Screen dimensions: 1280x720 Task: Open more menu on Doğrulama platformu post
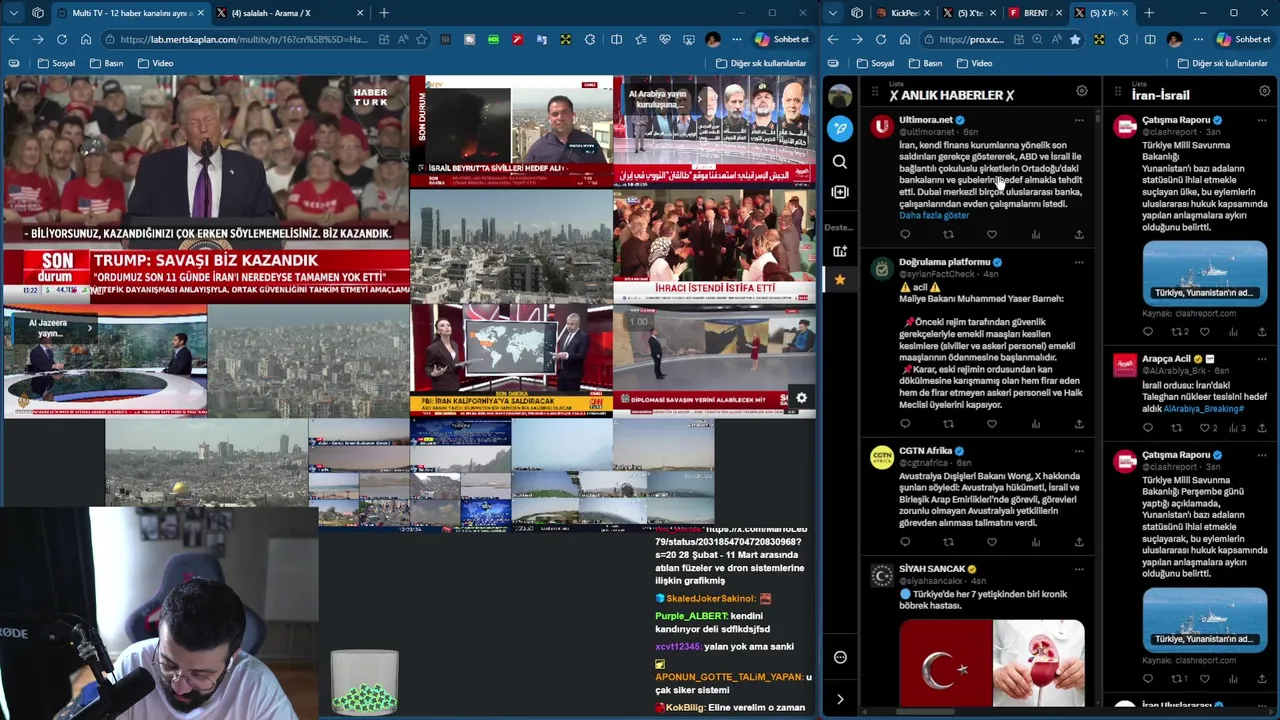tap(1078, 262)
